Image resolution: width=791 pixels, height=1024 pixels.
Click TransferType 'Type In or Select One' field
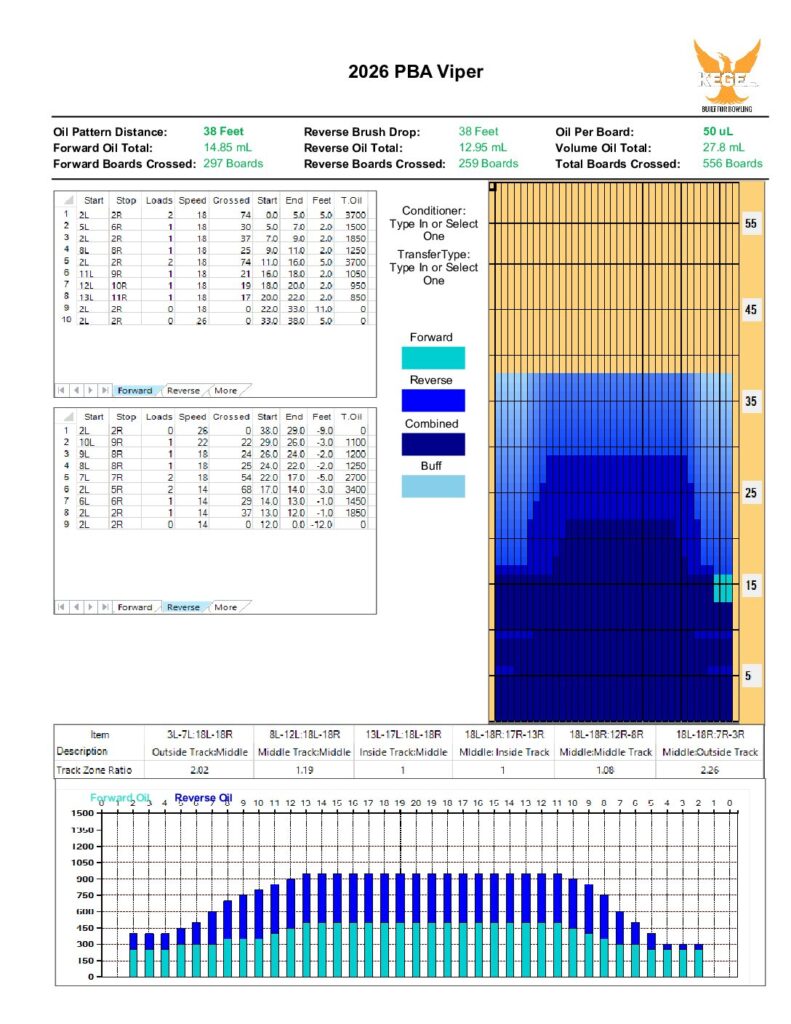point(434,274)
